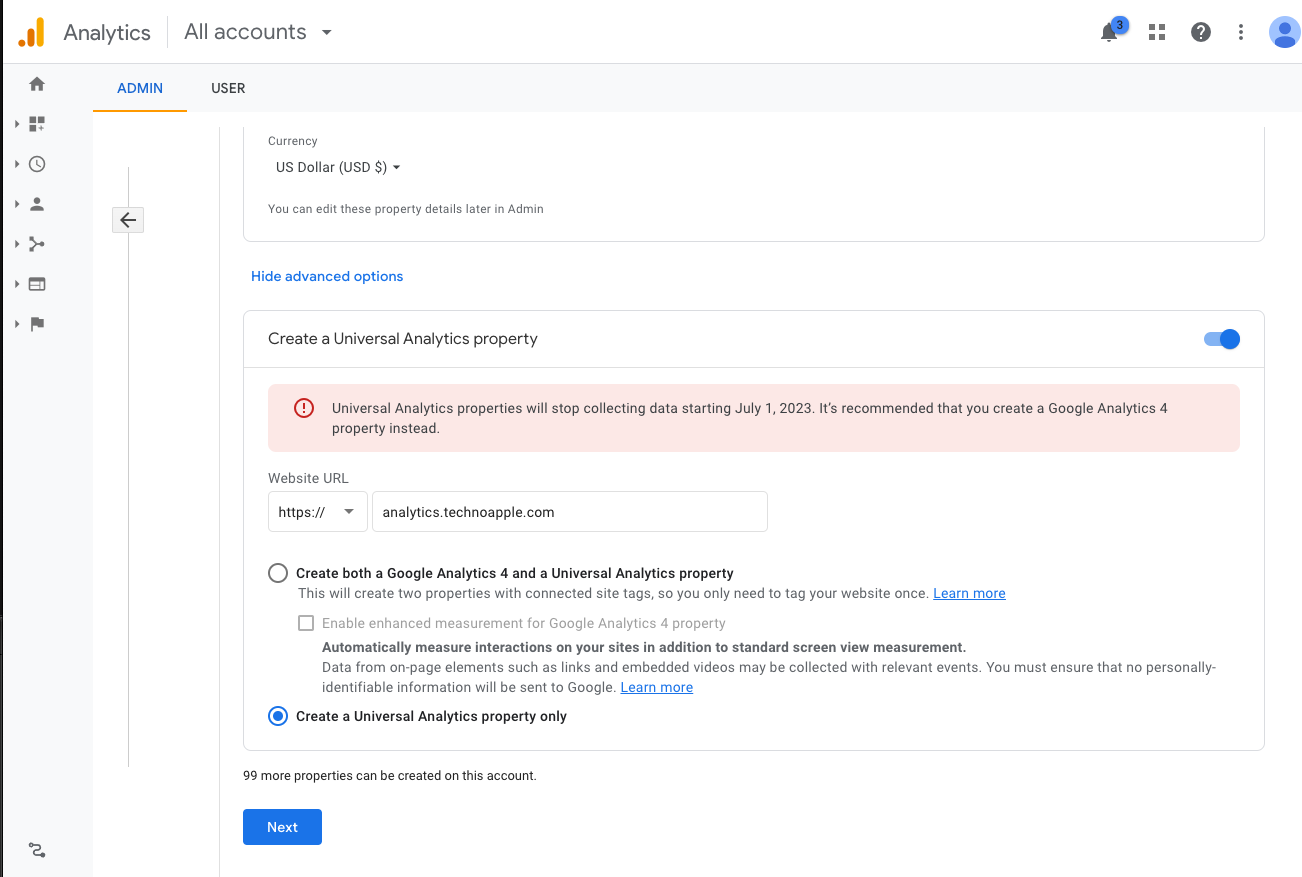This screenshot has width=1302, height=877.
Task: Switch to the USER tab
Action: (228, 88)
